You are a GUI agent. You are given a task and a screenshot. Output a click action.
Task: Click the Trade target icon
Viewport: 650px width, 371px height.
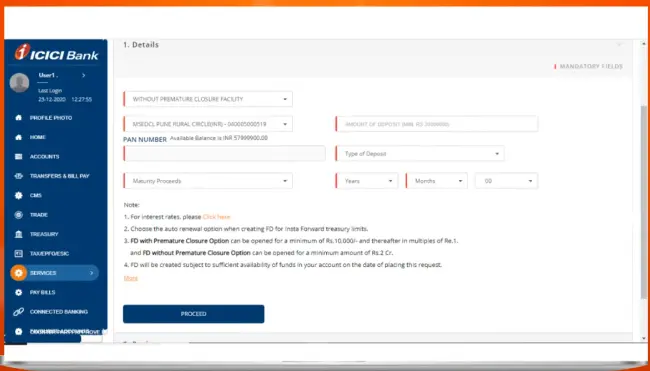tap(18, 215)
